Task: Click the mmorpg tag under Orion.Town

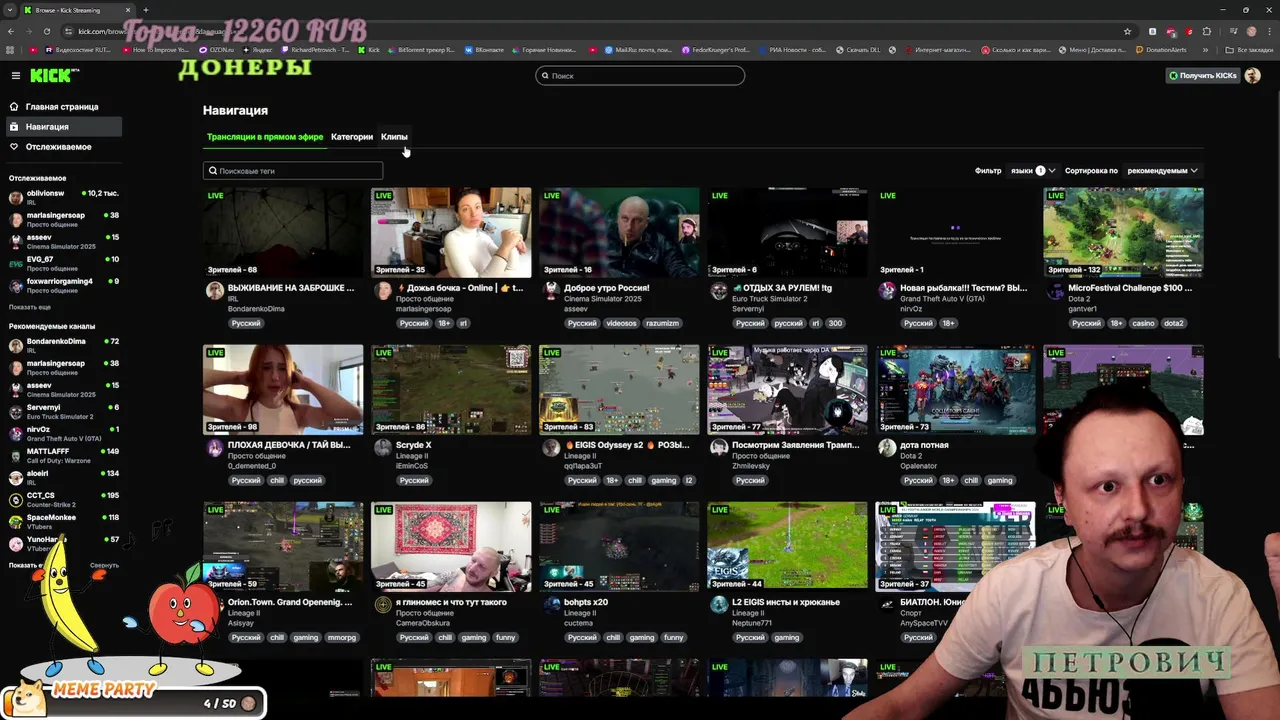Action: [x=342, y=637]
